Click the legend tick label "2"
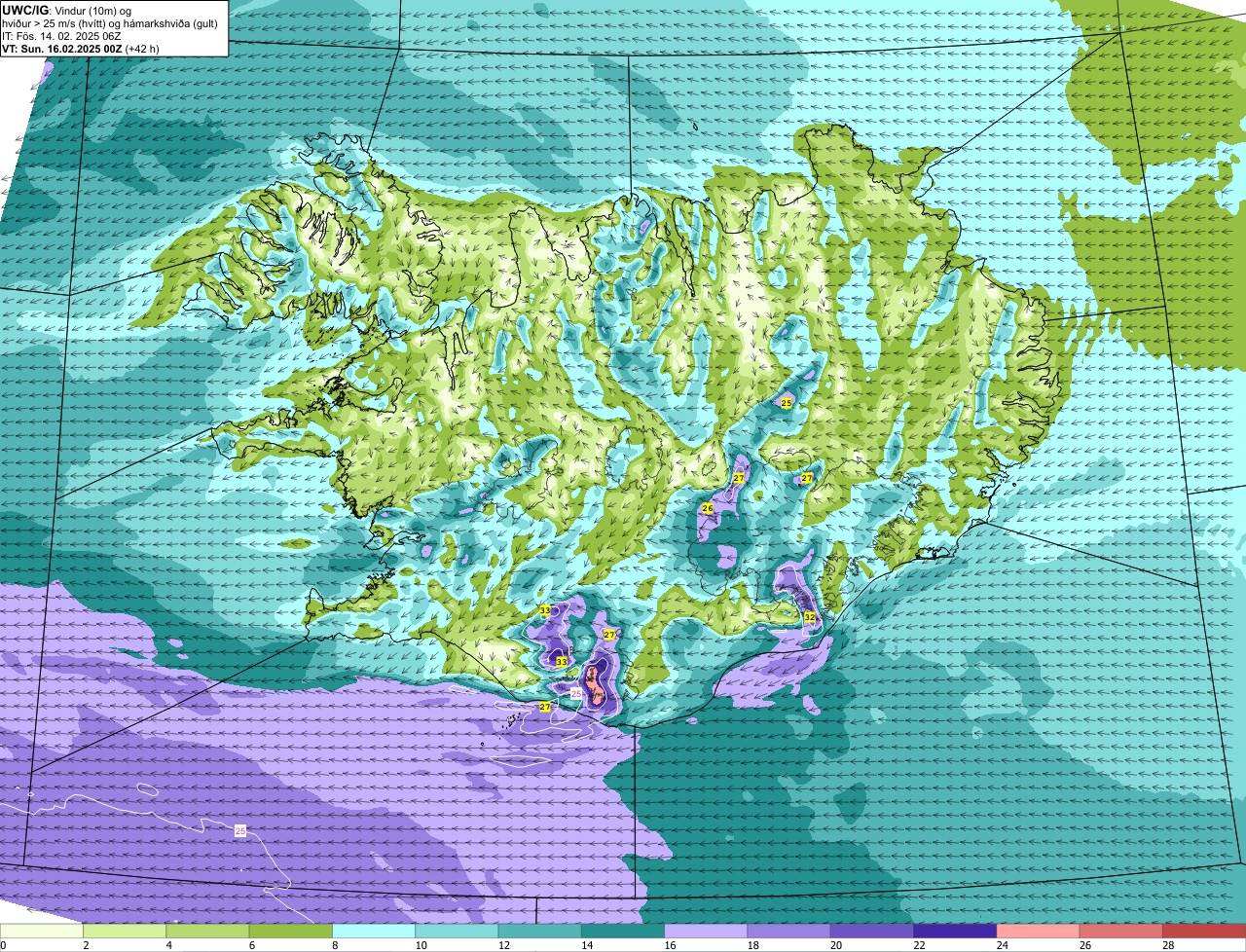1246x952 pixels. [x=86, y=945]
